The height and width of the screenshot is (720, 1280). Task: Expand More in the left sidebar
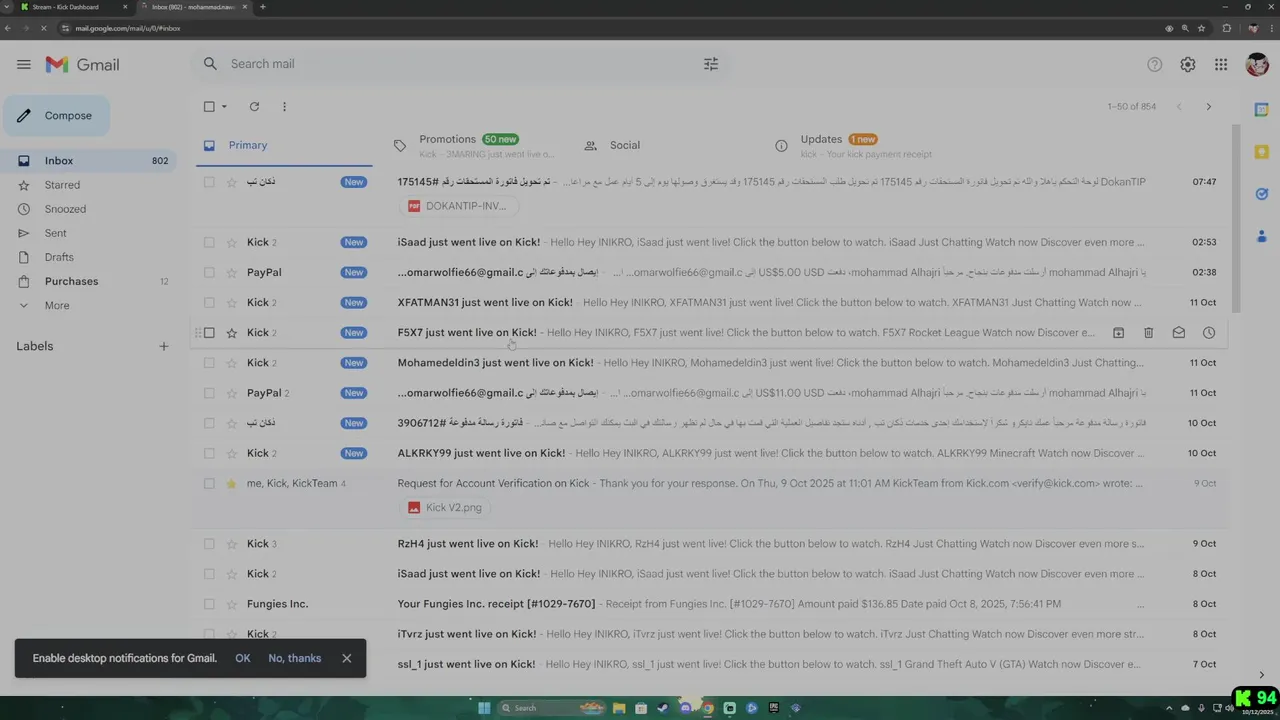(57, 305)
